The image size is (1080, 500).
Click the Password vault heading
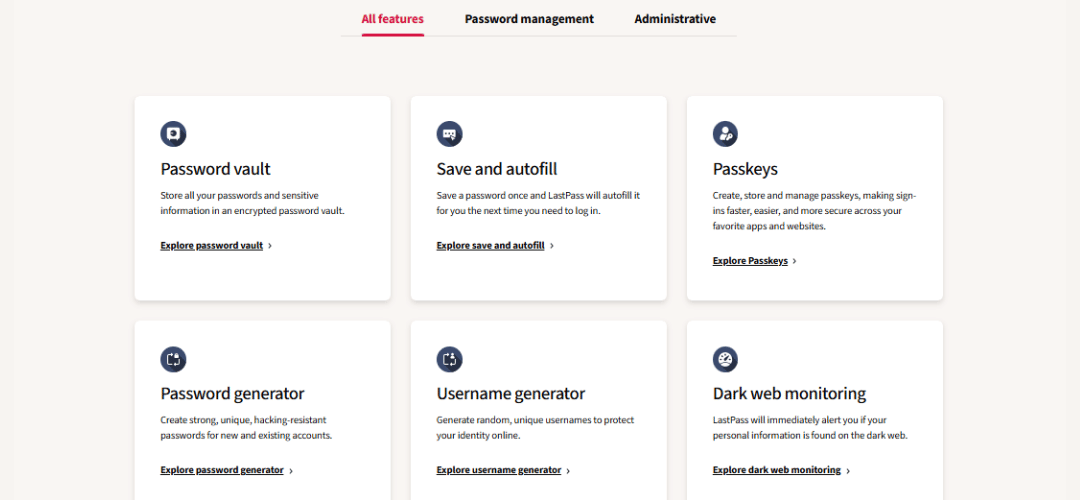pyautogui.click(x=216, y=169)
